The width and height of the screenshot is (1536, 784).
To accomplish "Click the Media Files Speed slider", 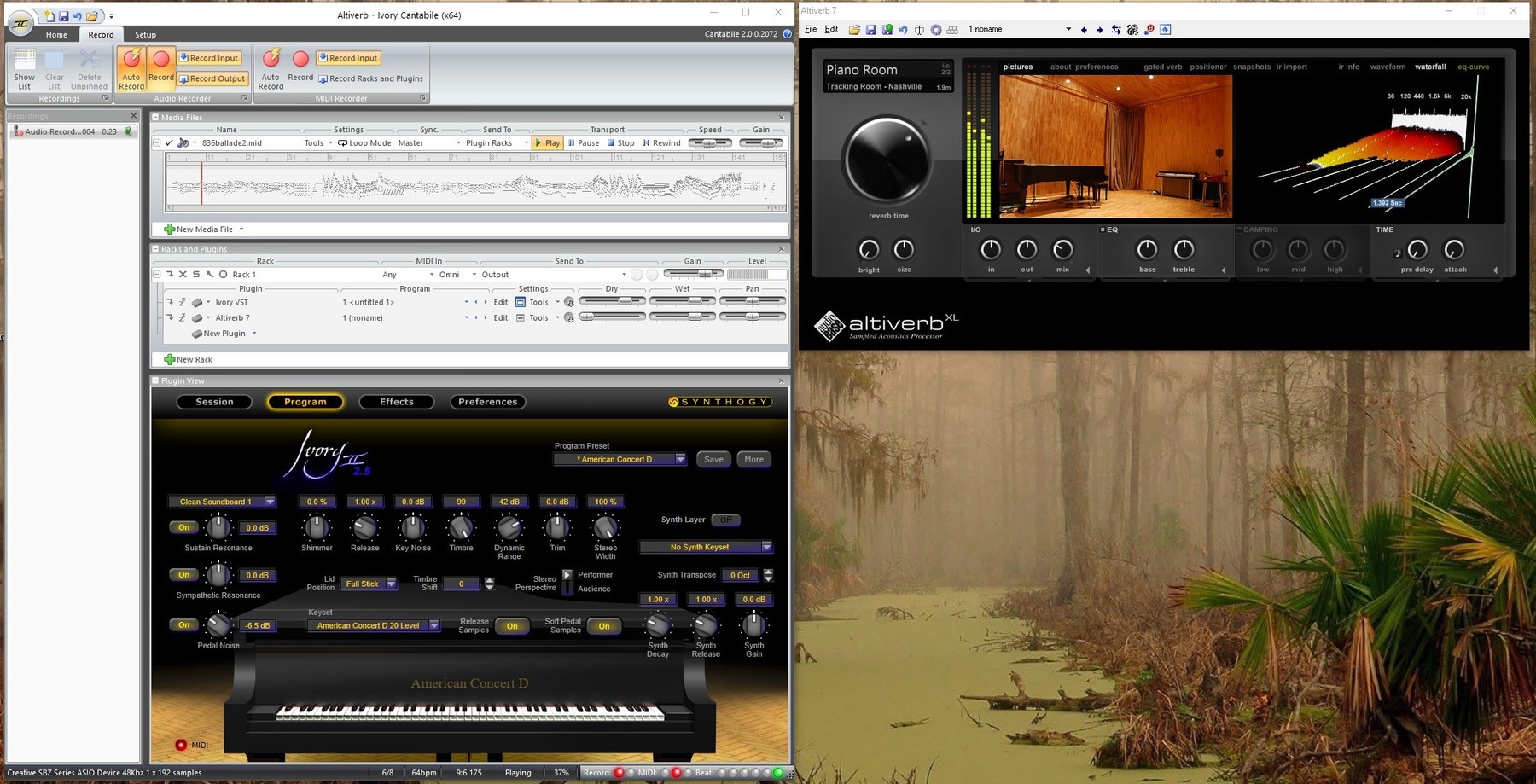I will point(710,142).
